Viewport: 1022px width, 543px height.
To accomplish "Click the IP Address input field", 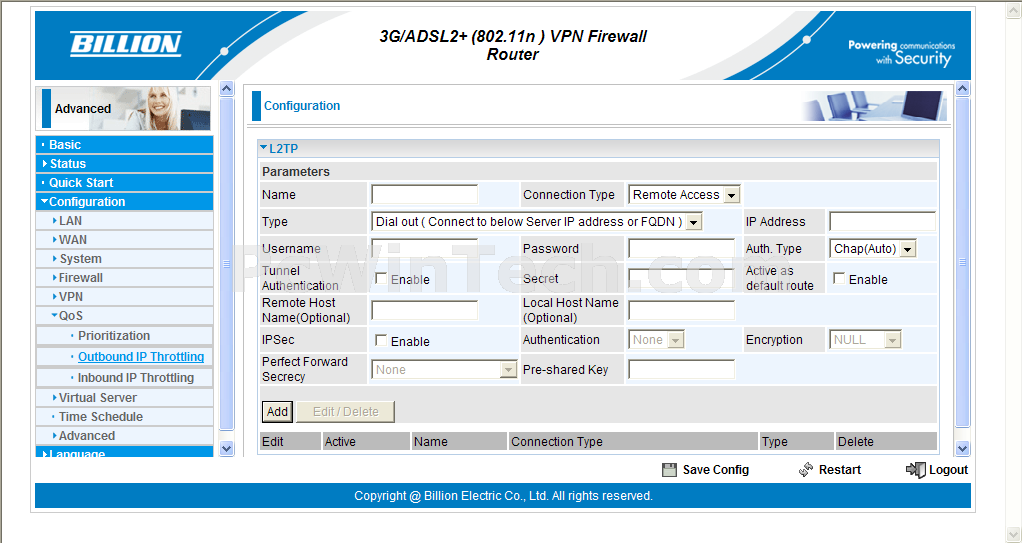I will click(x=883, y=222).
